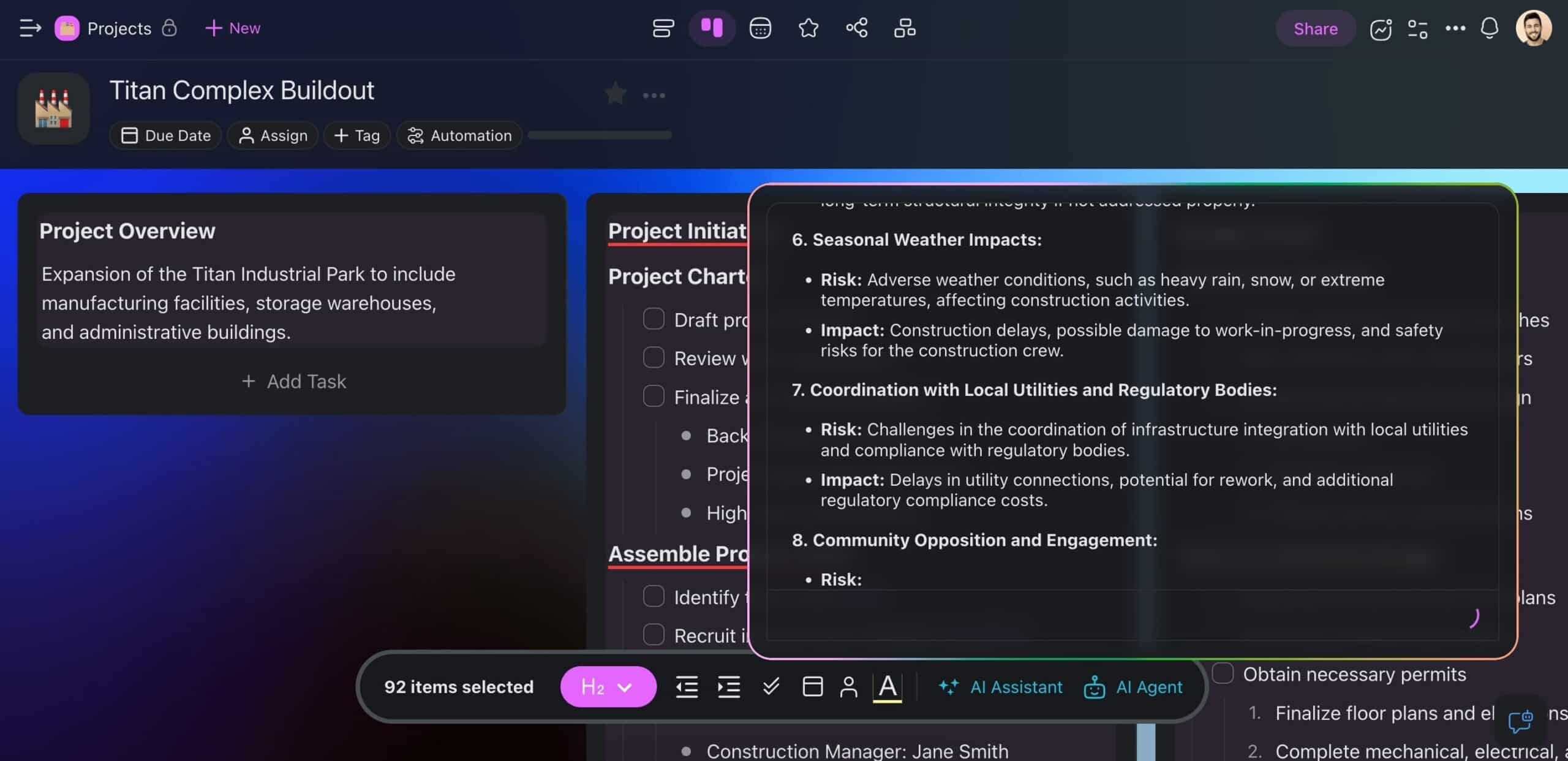Image resolution: width=1568 pixels, height=761 pixels.
Task: Click the outdent icon in selection toolbar
Action: pyautogui.click(x=687, y=687)
